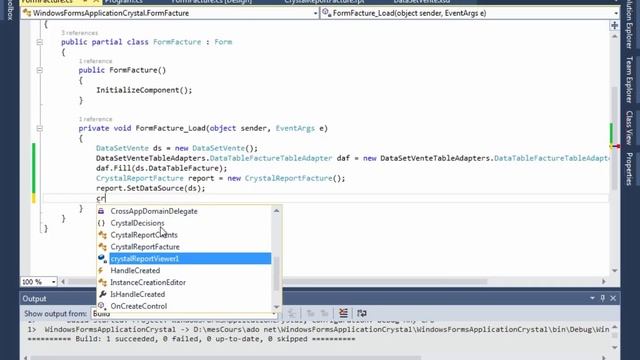Click the method icon beside OnCreateControl
The width and height of the screenshot is (640, 360).
tap(102, 306)
